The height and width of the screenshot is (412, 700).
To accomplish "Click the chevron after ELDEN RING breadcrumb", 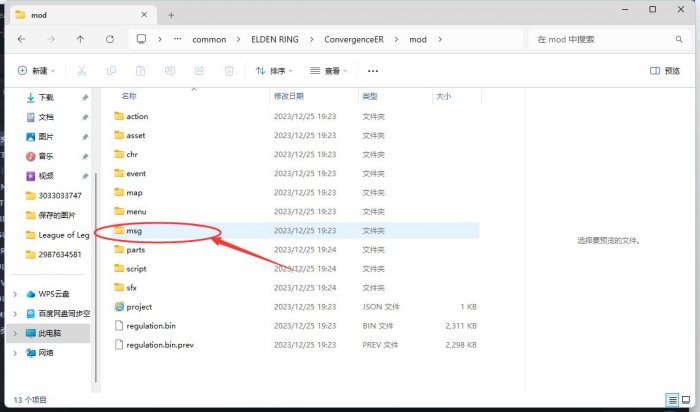I will pos(311,39).
